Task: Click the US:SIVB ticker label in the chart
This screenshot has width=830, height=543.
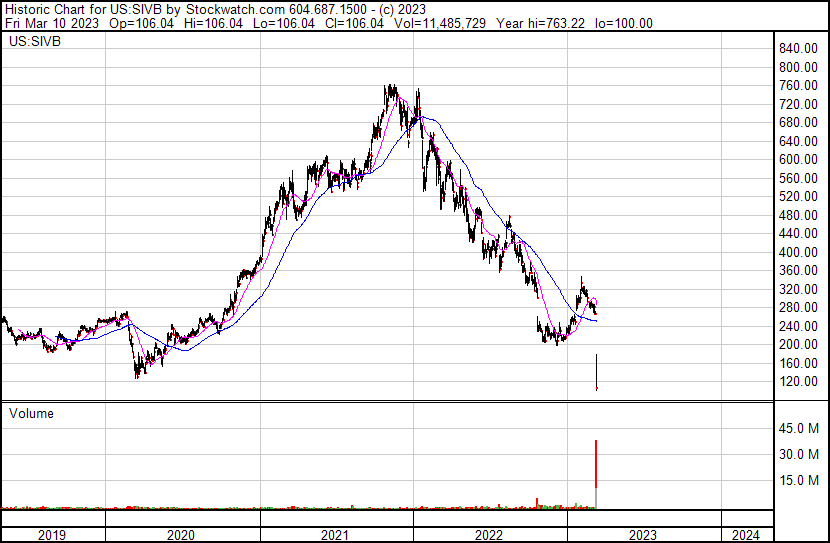Action: [35, 41]
